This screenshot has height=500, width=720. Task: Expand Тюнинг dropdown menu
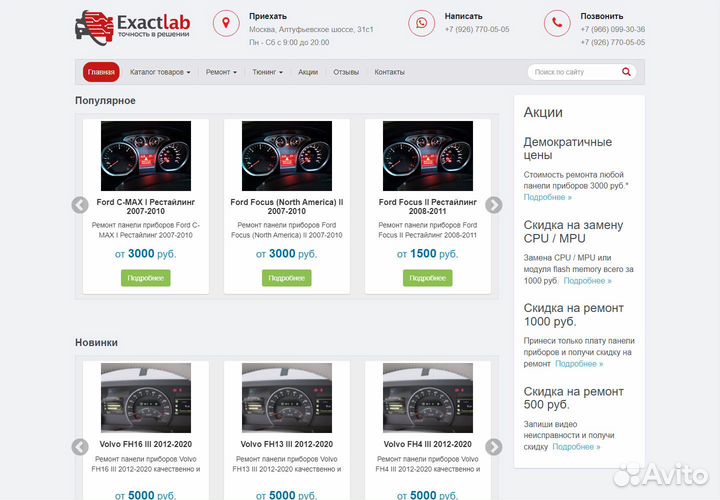pyautogui.click(x=268, y=72)
